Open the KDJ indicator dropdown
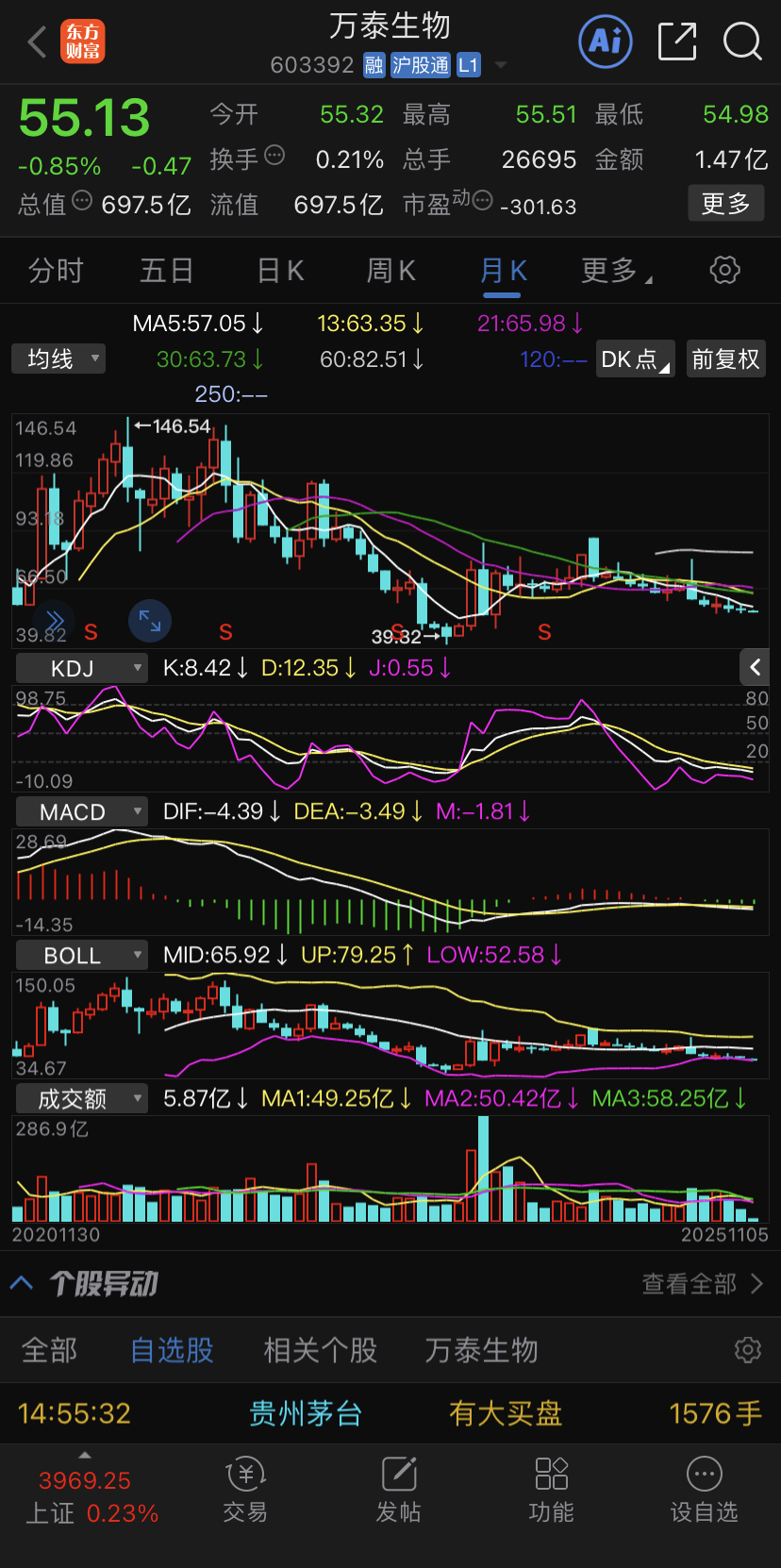 pyautogui.click(x=82, y=668)
